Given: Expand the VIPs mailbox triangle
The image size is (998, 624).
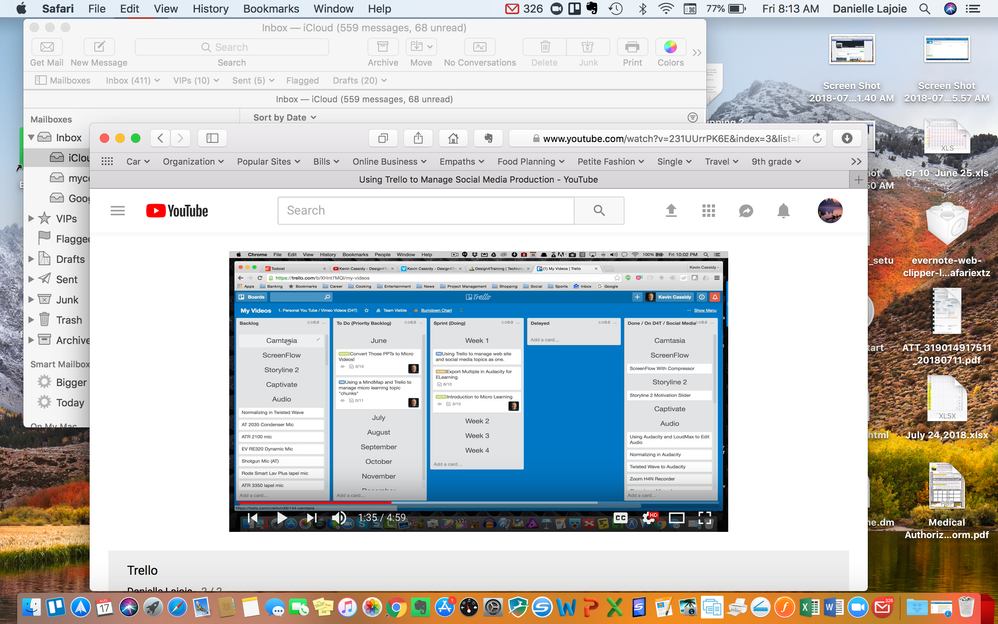Looking at the screenshot, I should 31,218.
